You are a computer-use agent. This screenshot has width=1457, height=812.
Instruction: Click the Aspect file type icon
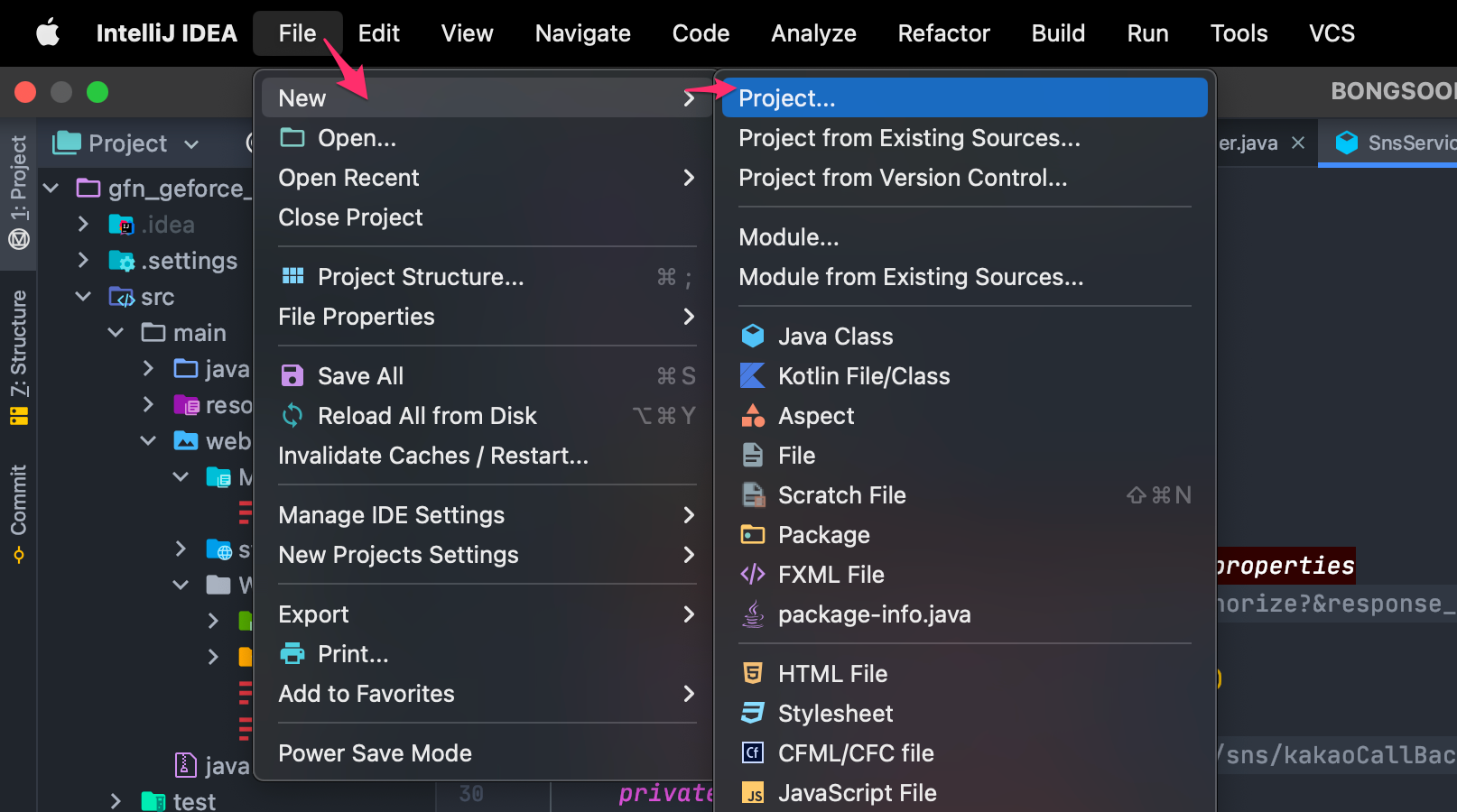(753, 416)
